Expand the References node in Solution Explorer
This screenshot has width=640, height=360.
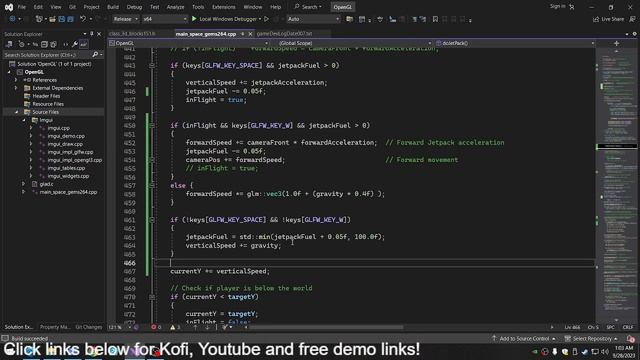[16, 80]
